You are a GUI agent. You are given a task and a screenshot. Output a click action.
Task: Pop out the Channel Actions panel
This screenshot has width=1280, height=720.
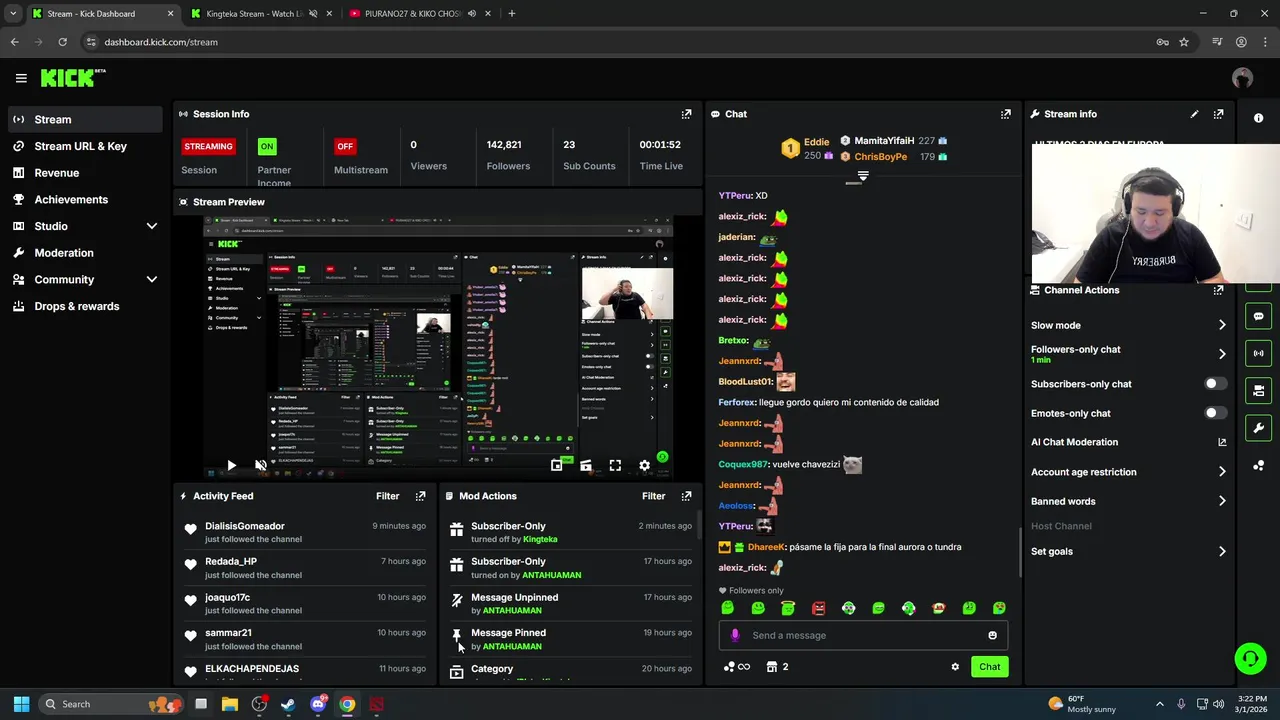click(1218, 290)
